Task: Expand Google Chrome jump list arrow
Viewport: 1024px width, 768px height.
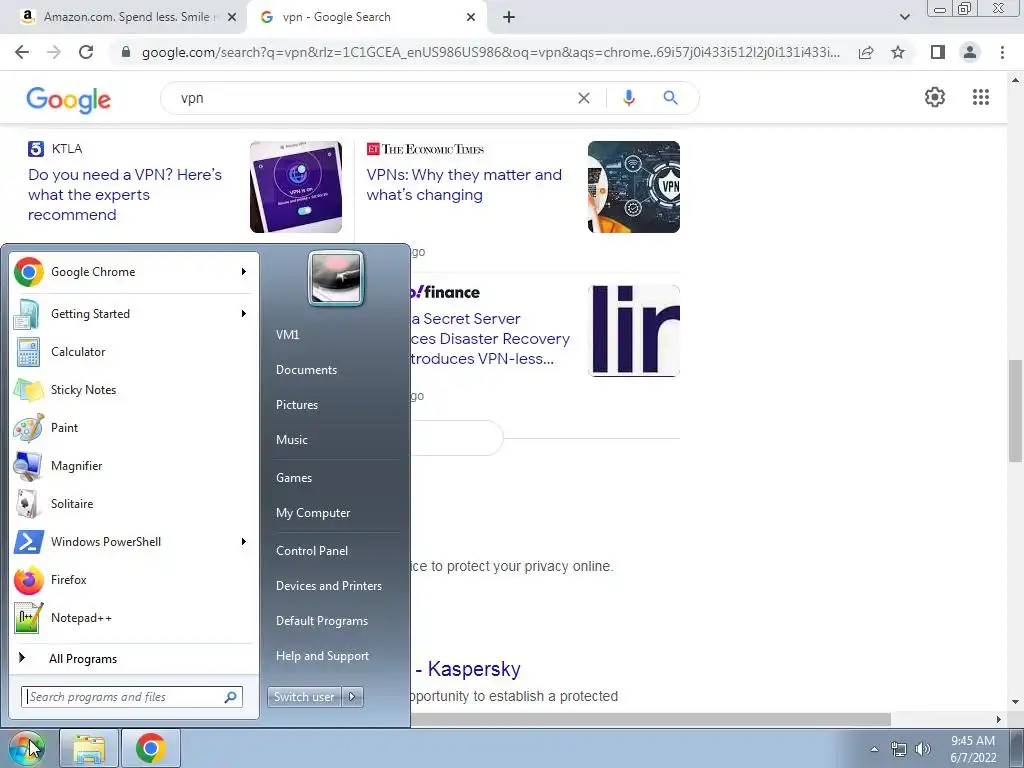Action: (x=244, y=272)
